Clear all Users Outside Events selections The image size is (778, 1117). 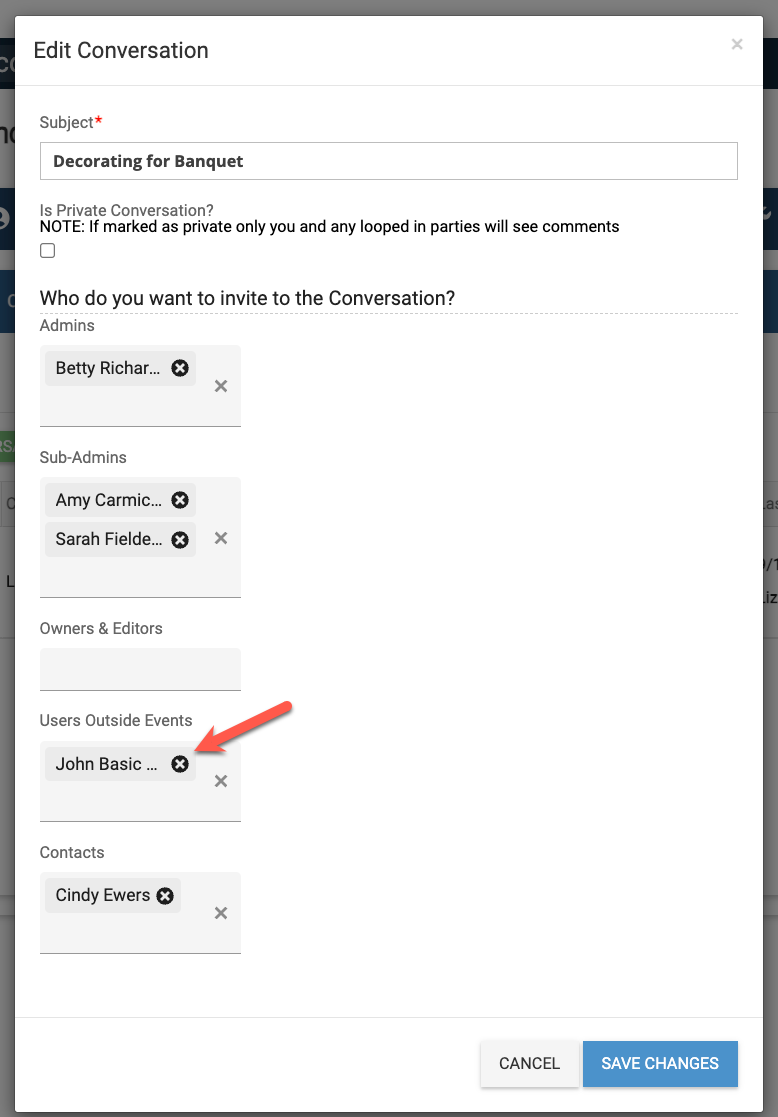(221, 781)
